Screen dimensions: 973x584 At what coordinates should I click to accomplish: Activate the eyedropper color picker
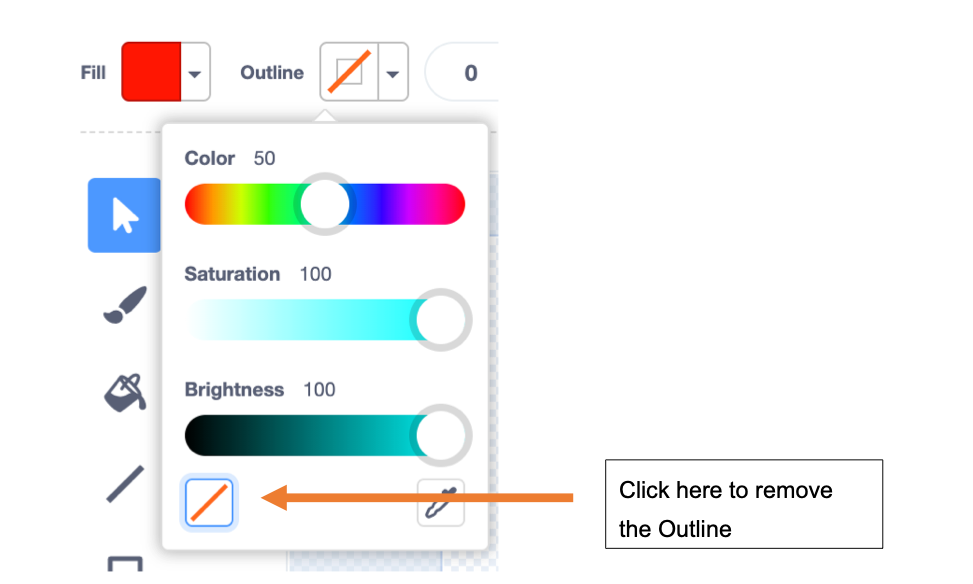[x=441, y=502]
